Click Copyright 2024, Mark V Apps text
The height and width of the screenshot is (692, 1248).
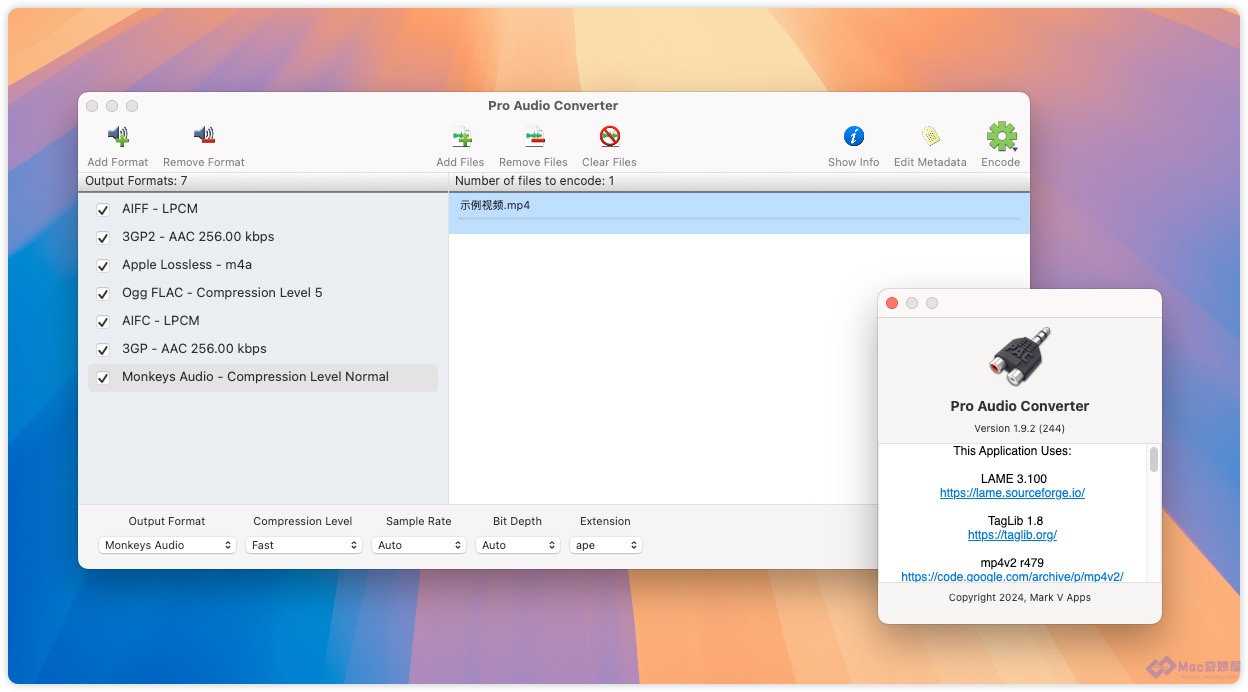point(1020,597)
